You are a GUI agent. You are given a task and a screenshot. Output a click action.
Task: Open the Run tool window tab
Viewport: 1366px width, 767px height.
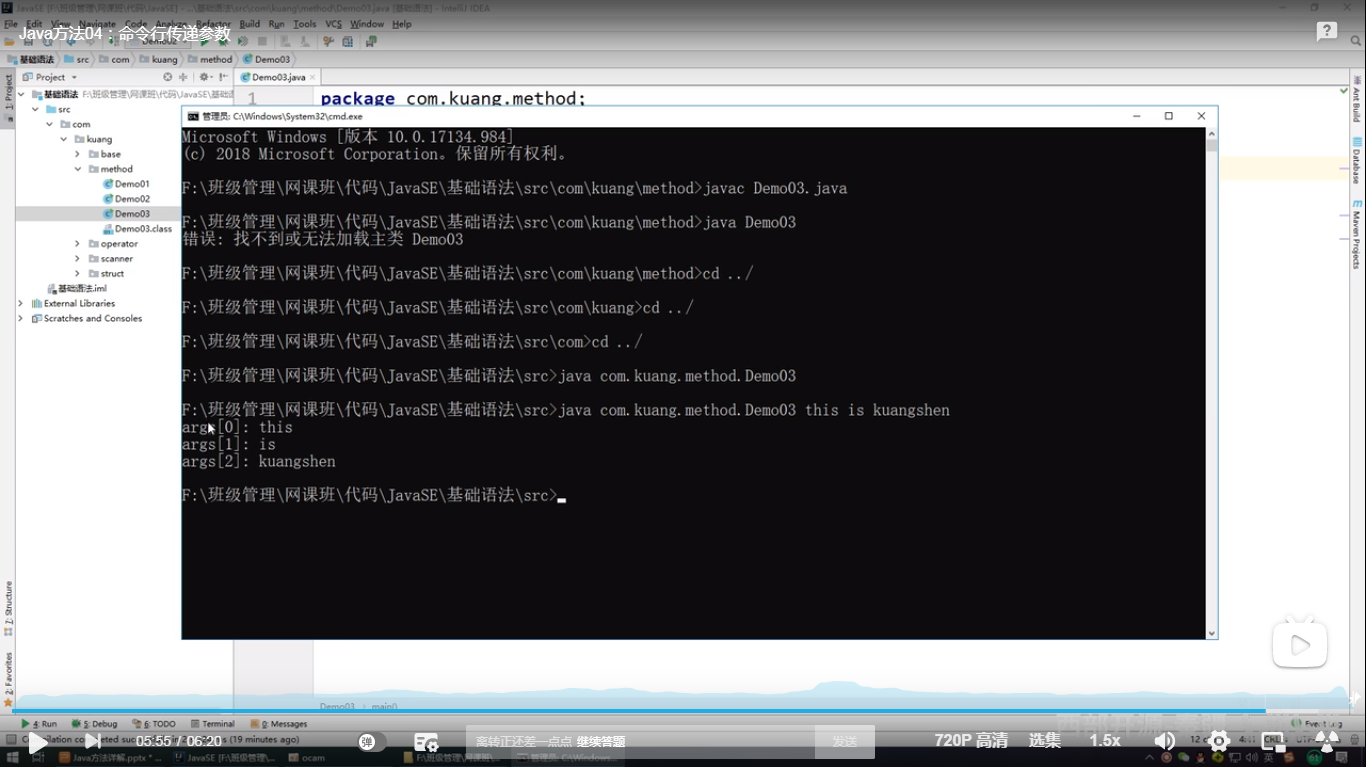(x=39, y=724)
